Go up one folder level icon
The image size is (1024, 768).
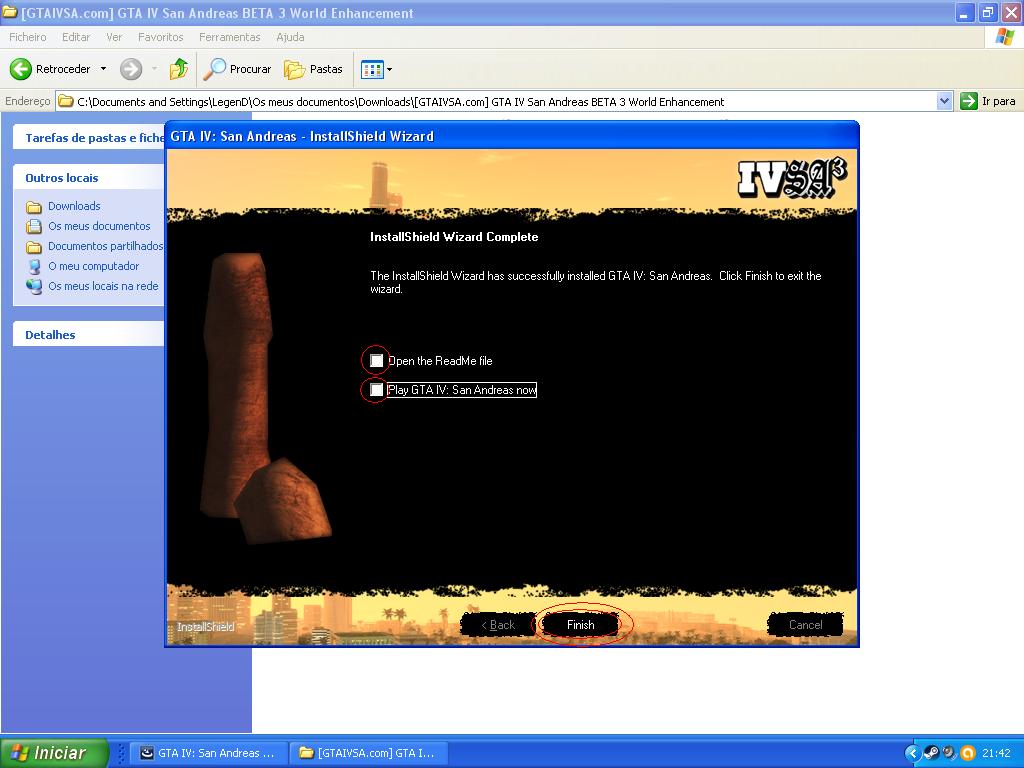(178, 69)
